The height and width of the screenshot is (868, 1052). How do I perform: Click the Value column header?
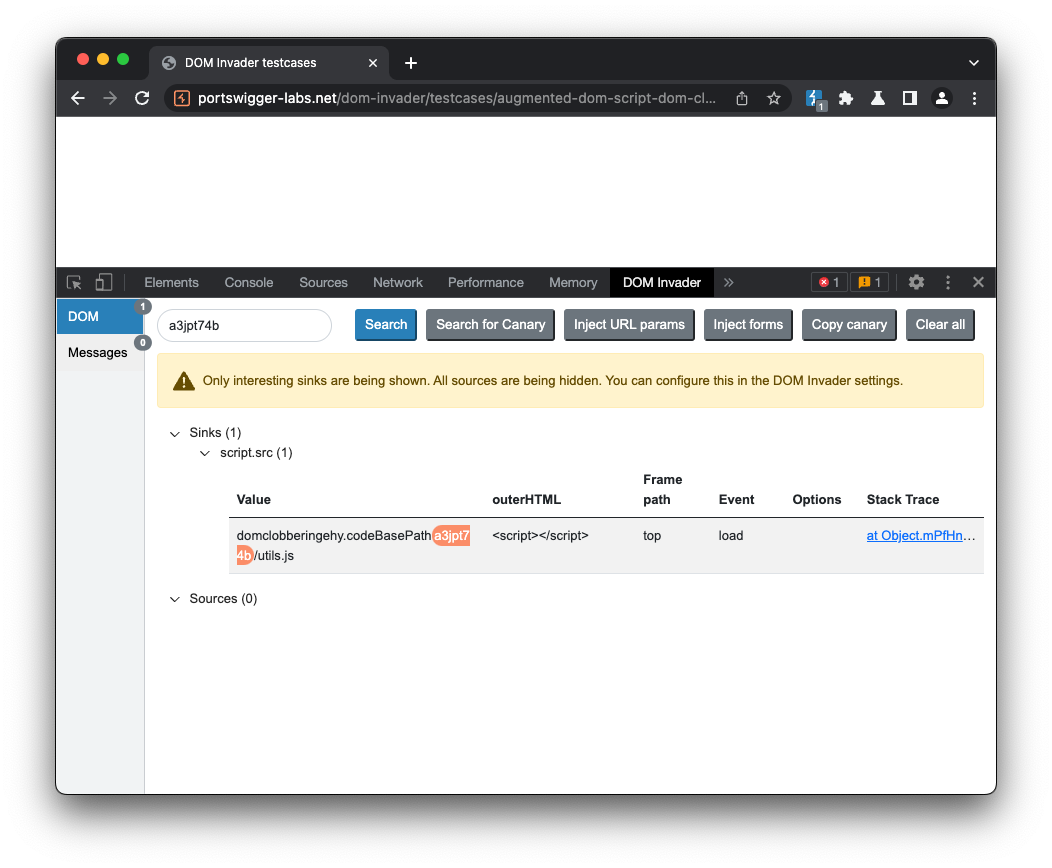(254, 500)
